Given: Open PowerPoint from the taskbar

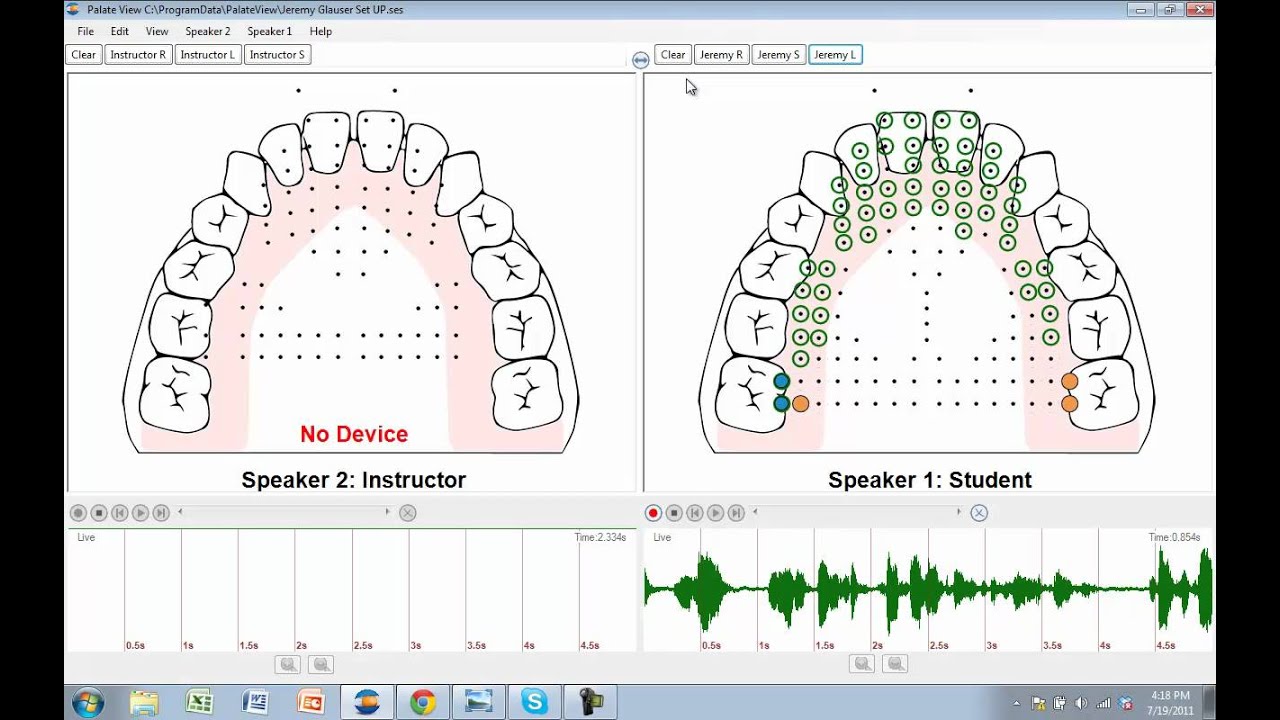Looking at the screenshot, I should [x=310, y=703].
